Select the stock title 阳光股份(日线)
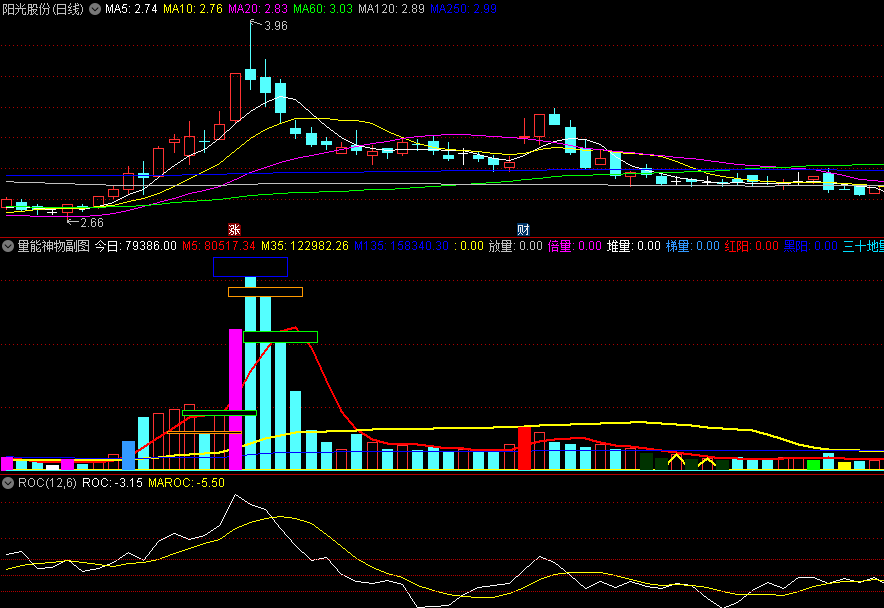884x608 pixels. tap(43, 9)
